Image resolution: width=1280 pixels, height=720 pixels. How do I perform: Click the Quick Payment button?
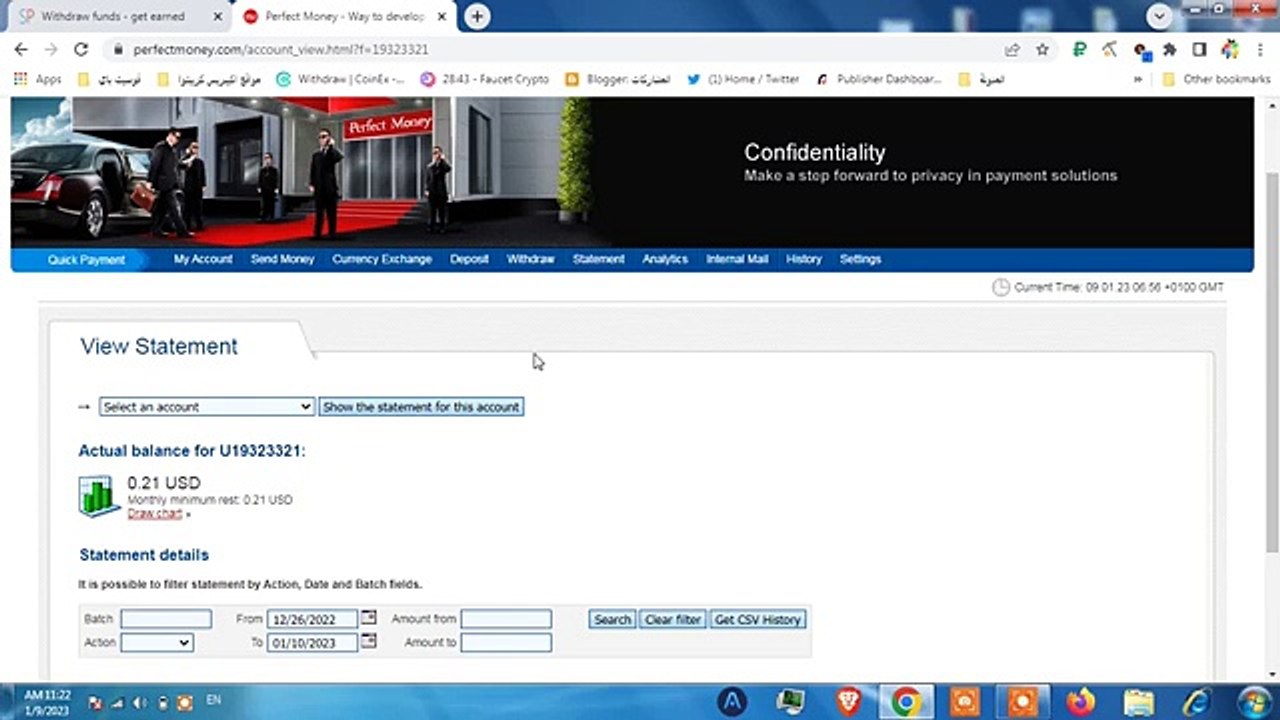tap(86, 260)
